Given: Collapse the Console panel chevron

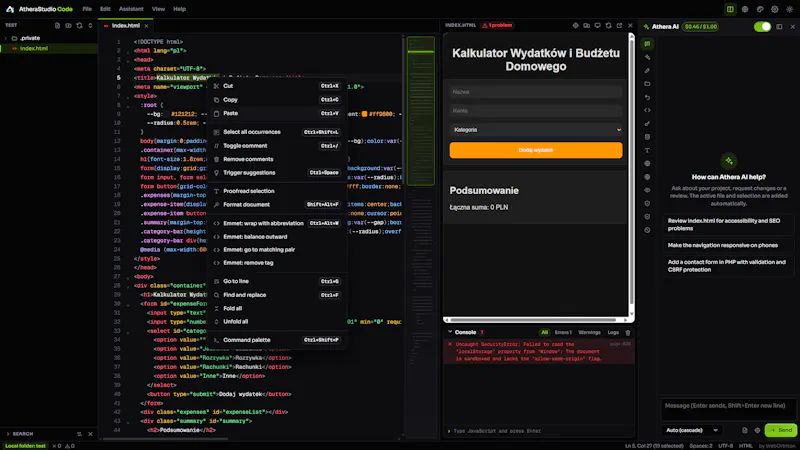Looking at the screenshot, I should click(450, 332).
